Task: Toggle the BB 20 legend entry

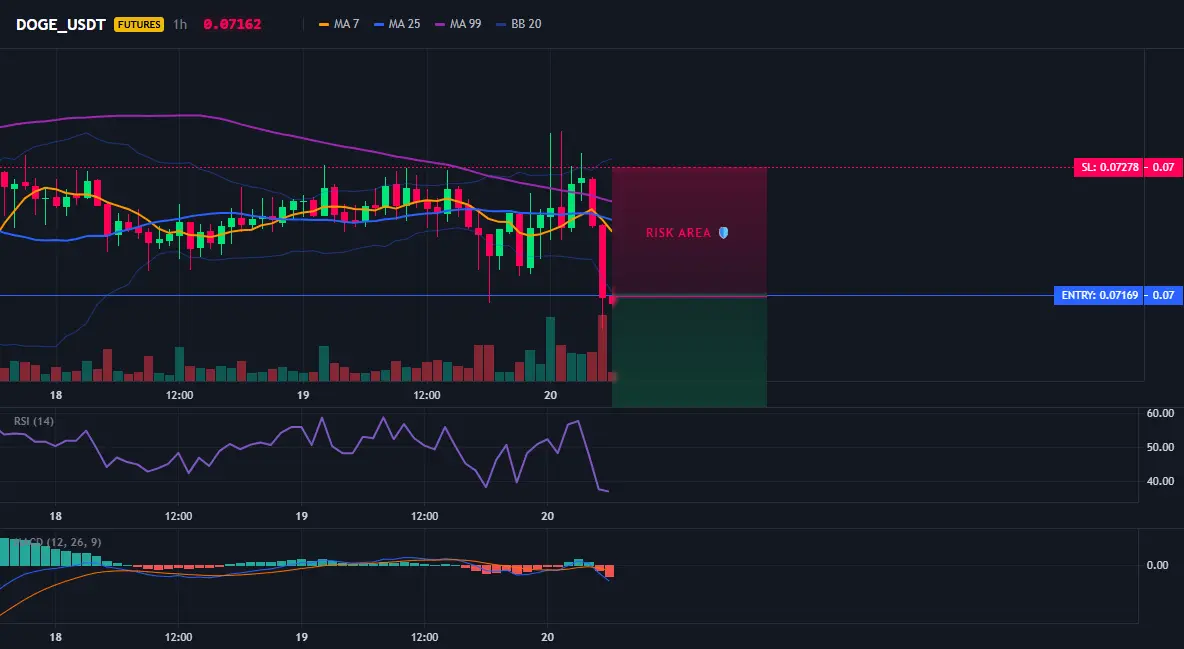Action: pyautogui.click(x=519, y=24)
